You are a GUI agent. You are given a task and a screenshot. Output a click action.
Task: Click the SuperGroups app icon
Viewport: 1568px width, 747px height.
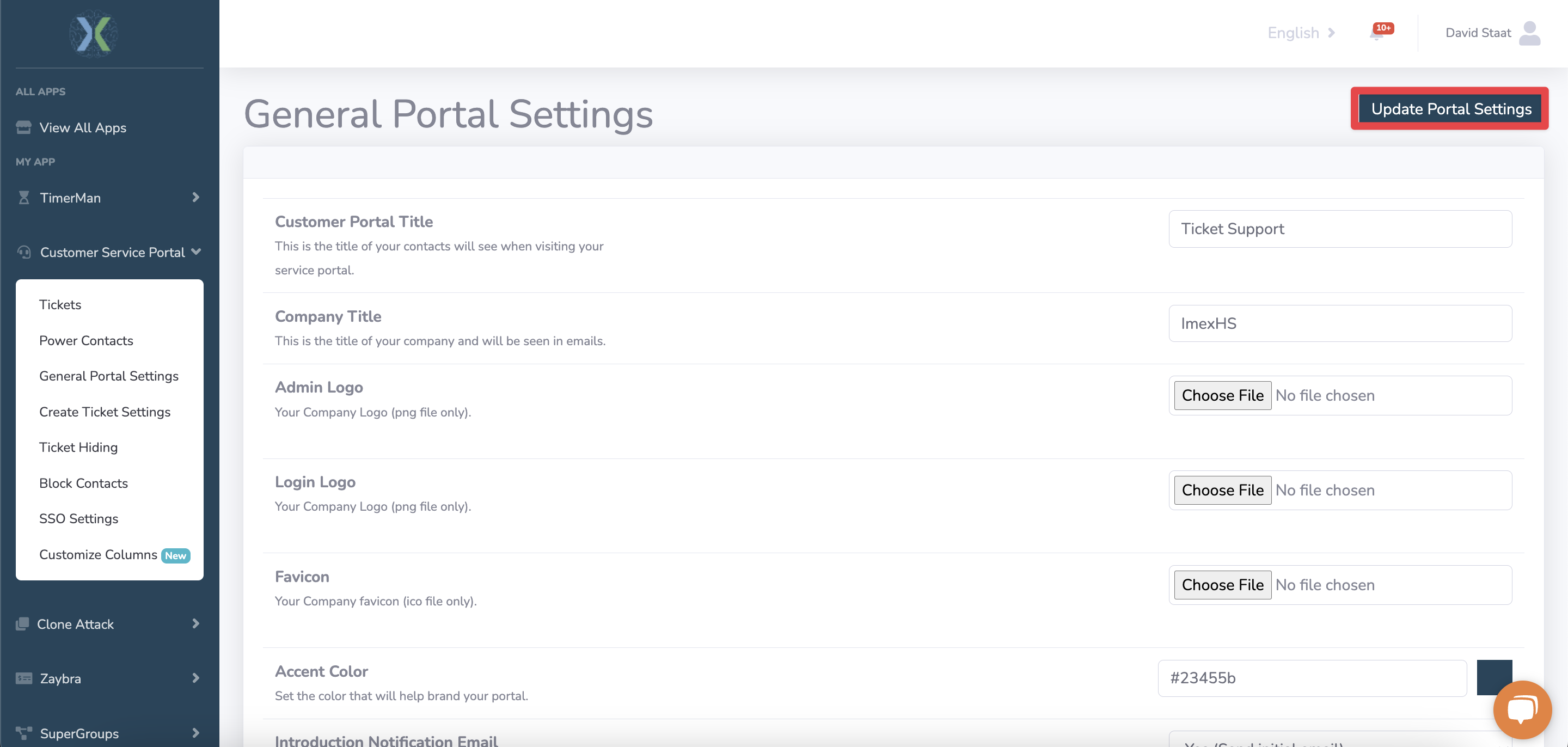coord(22,732)
